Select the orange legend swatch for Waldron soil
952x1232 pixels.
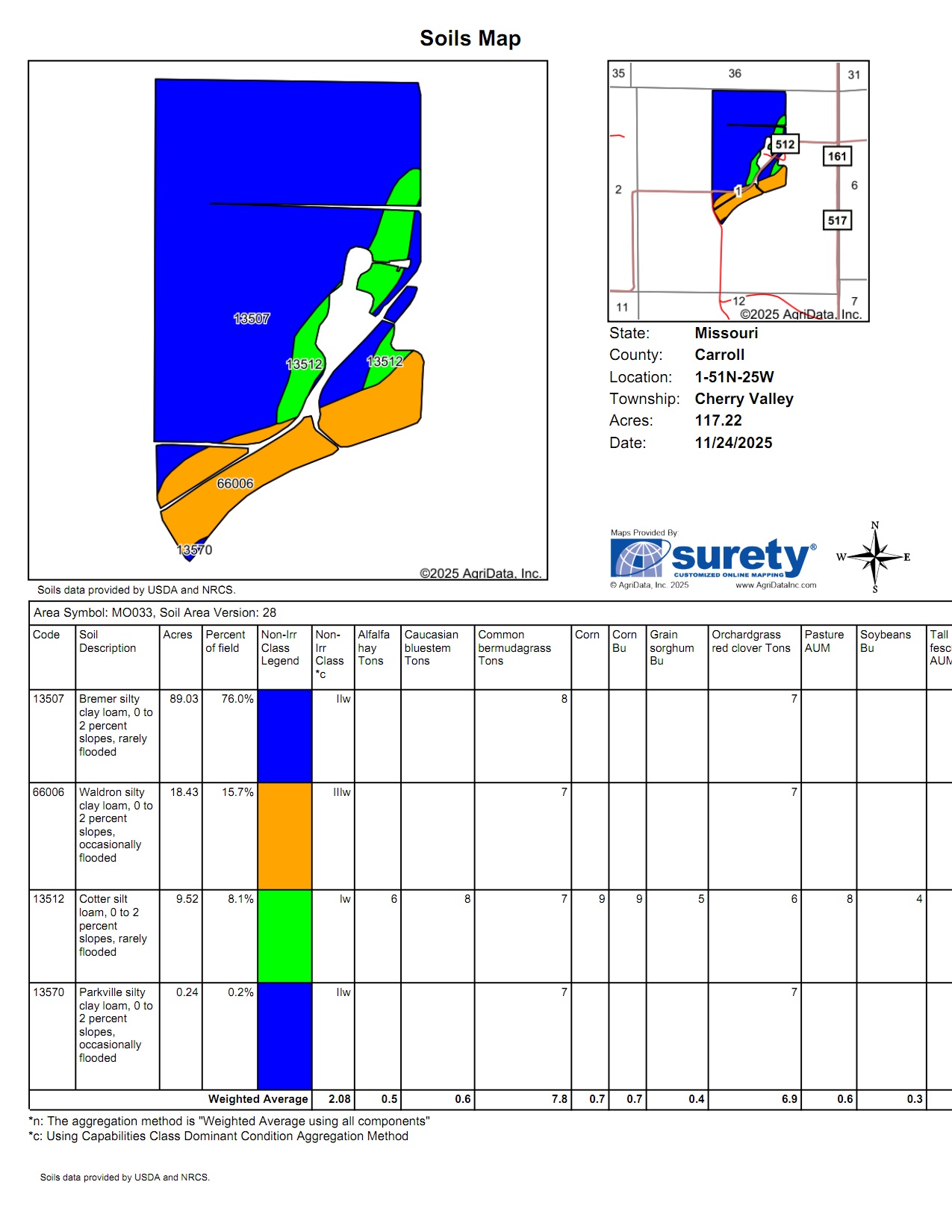tap(284, 836)
